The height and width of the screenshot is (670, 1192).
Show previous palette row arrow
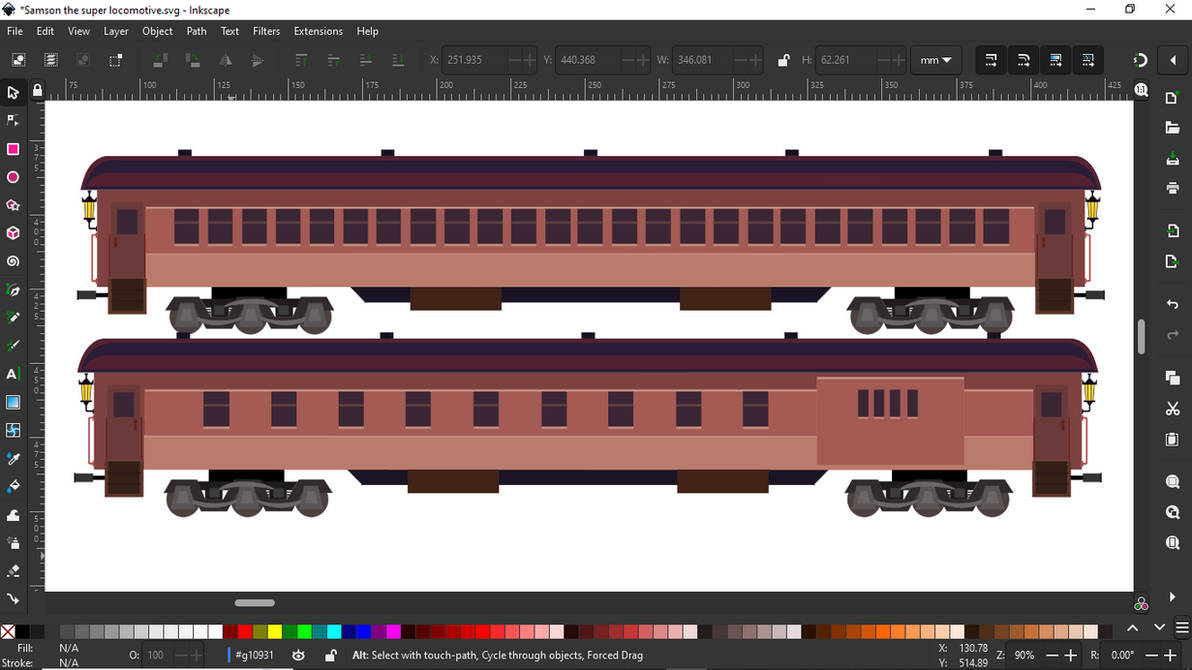1133,628
